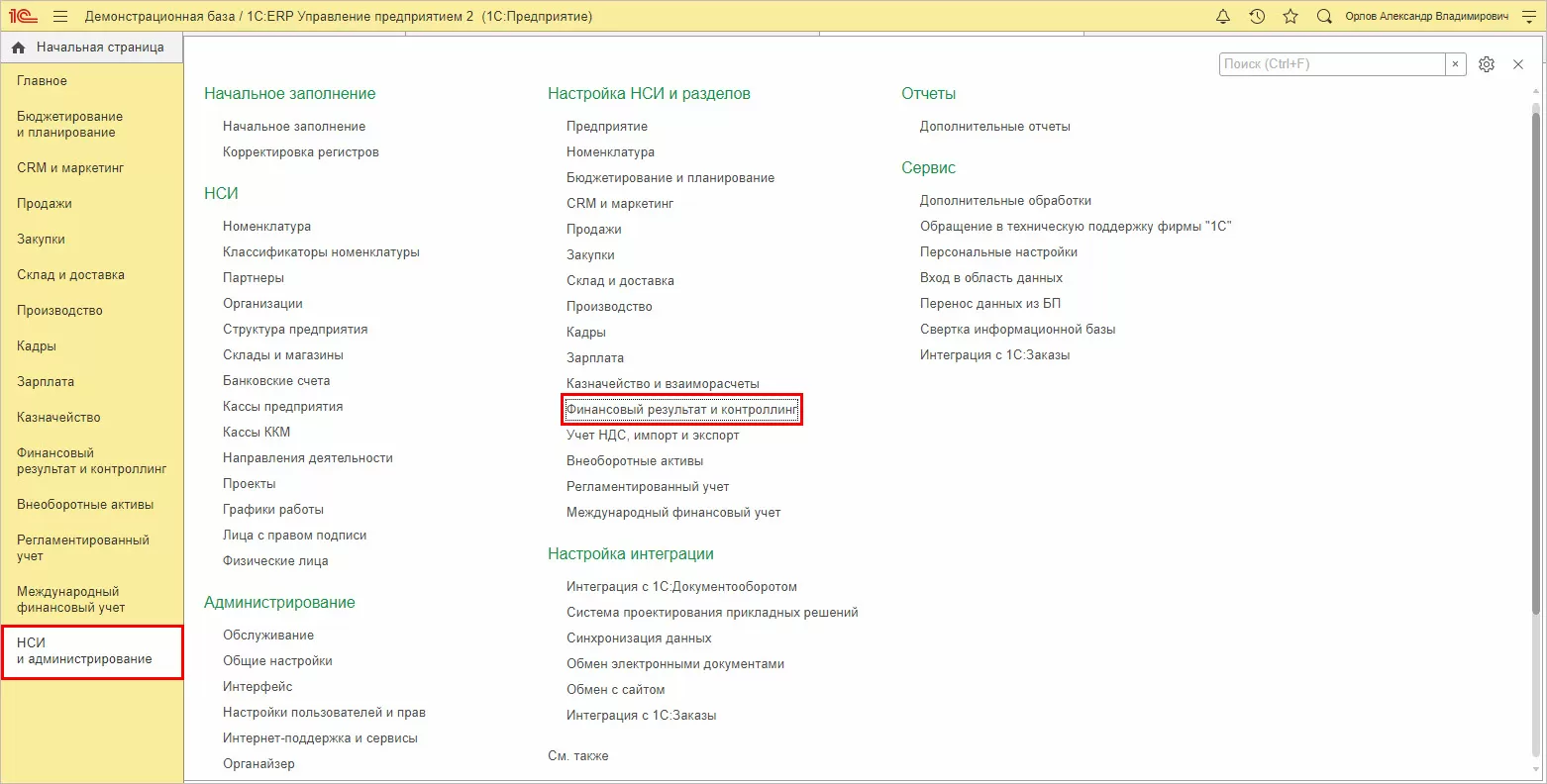The width and height of the screenshot is (1547, 784).
Task: Open Направления деятельности link
Action: click(308, 458)
